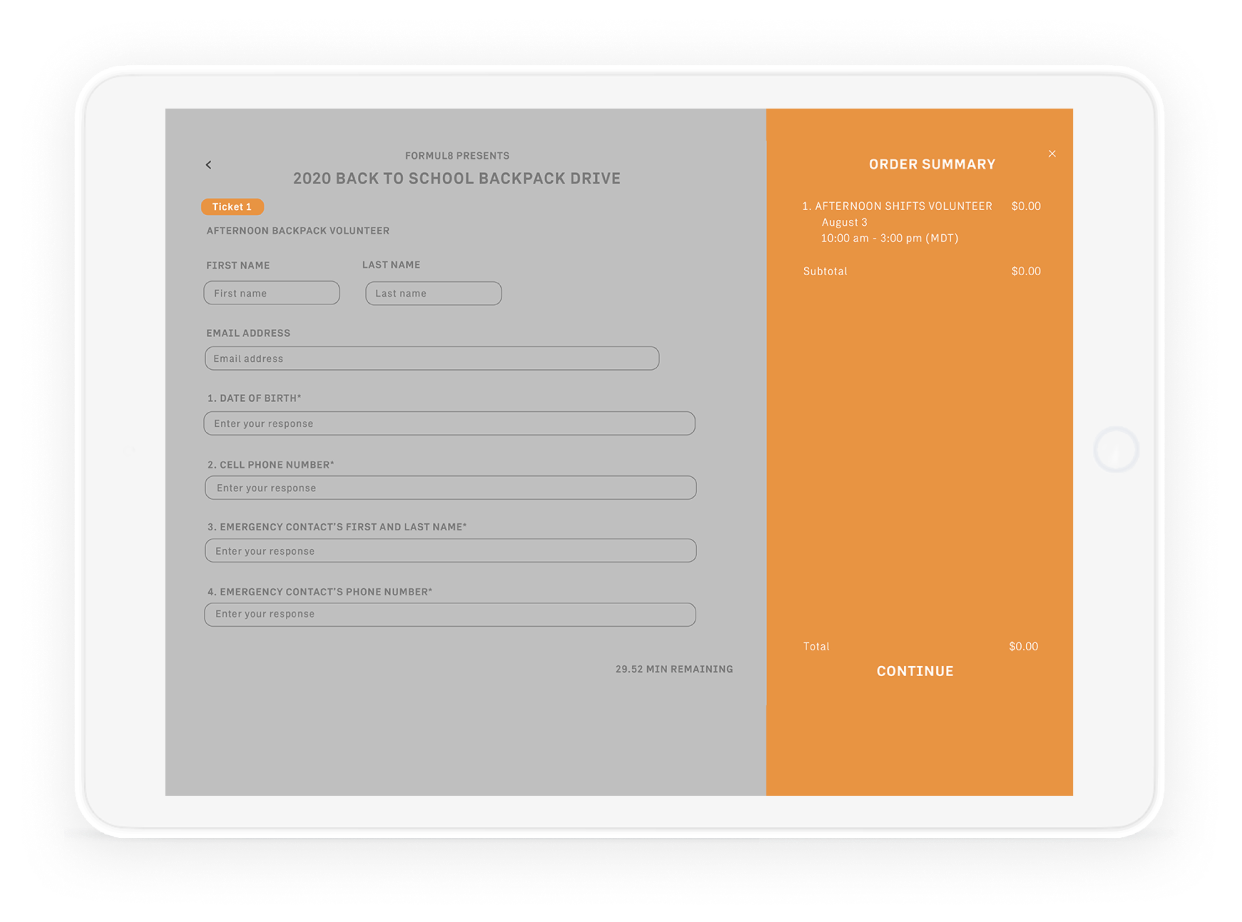Tap the tablet's home button
Viewport: 1242px width, 922px height.
pos(1116,450)
